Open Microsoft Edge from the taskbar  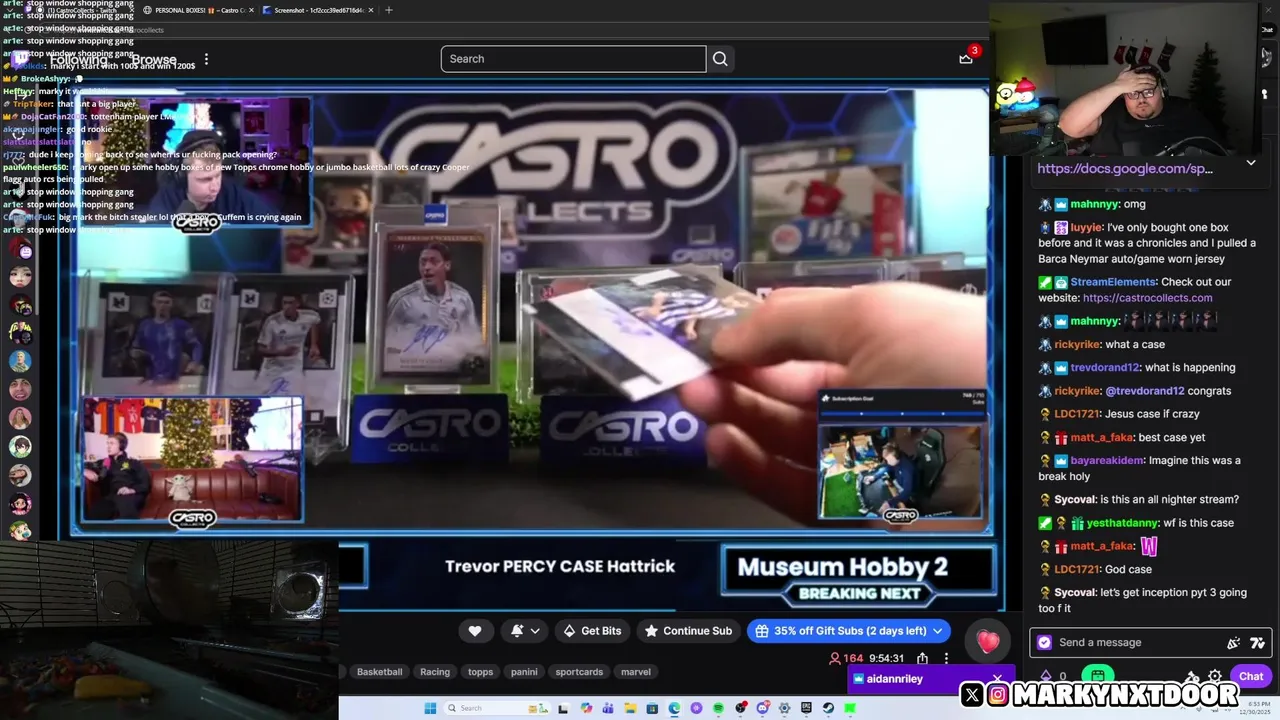pos(674,708)
